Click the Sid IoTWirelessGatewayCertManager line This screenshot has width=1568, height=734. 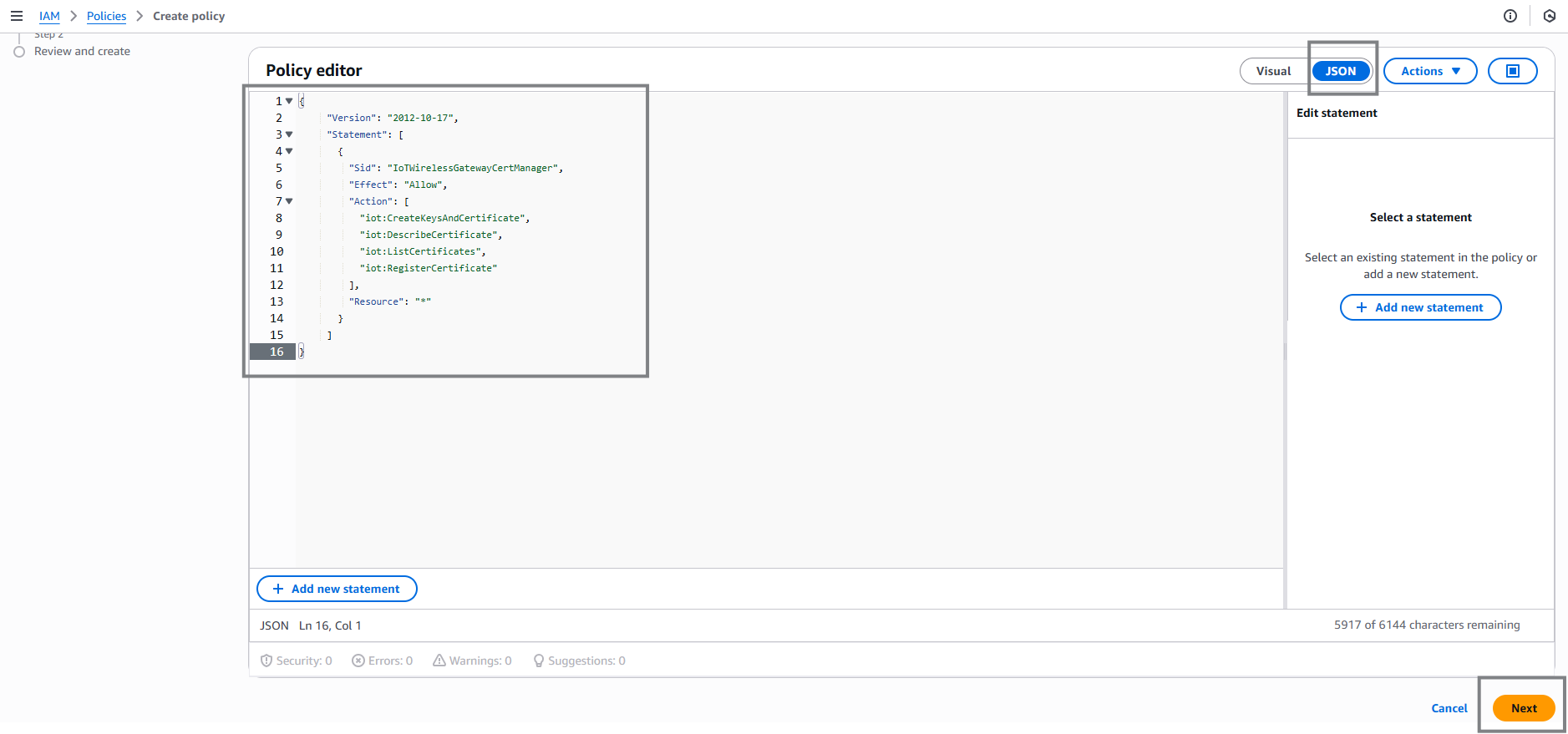click(x=456, y=168)
